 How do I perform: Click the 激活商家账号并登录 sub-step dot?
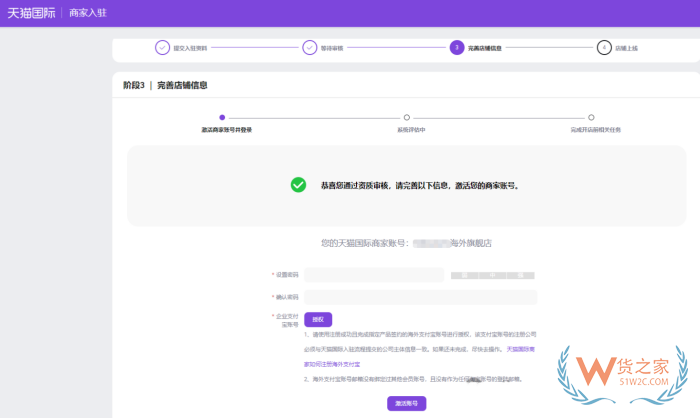point(222,117)
